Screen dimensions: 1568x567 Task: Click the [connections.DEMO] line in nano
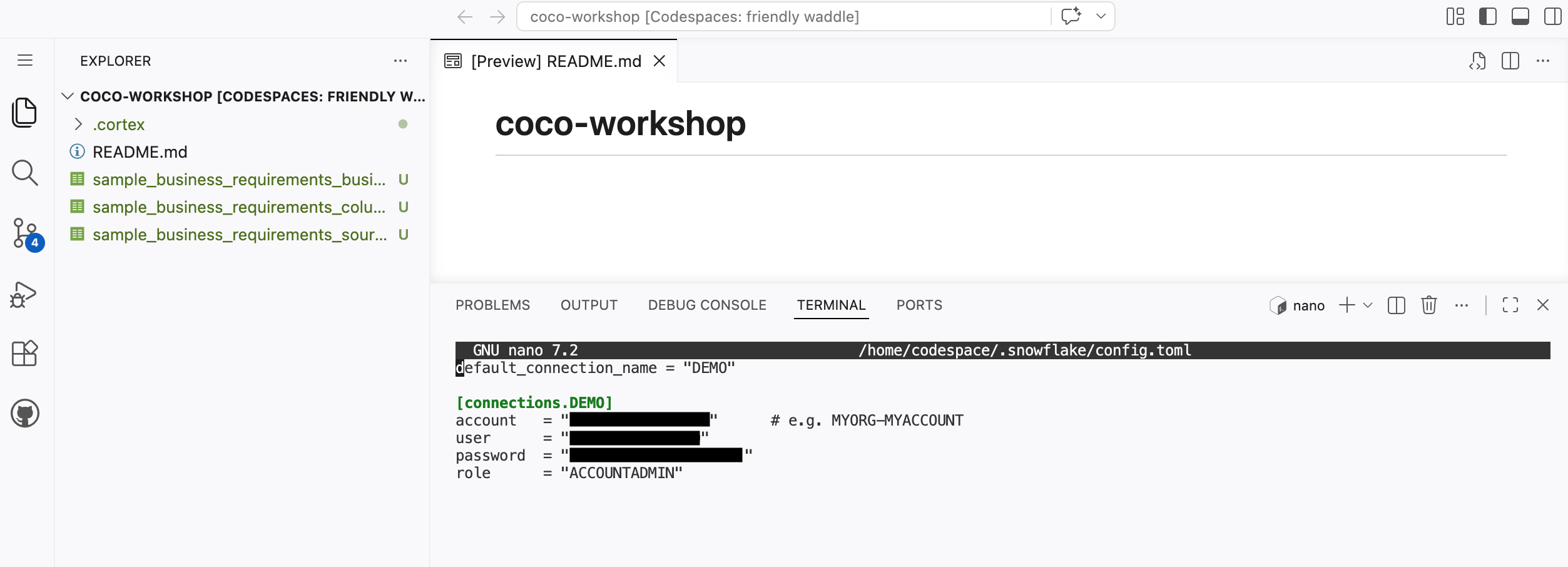coord(534,403)
